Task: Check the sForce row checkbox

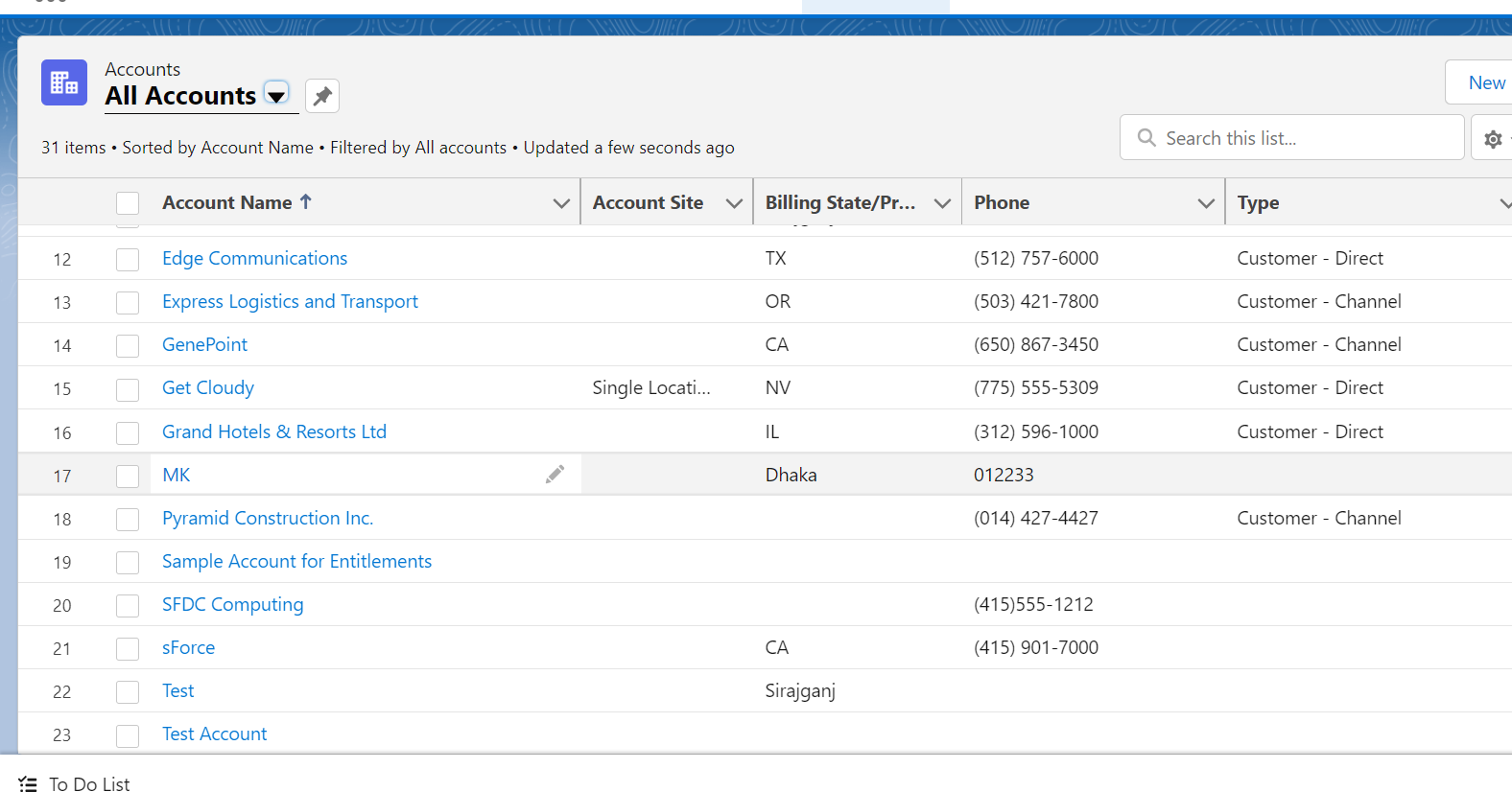Action: point(128,649)
